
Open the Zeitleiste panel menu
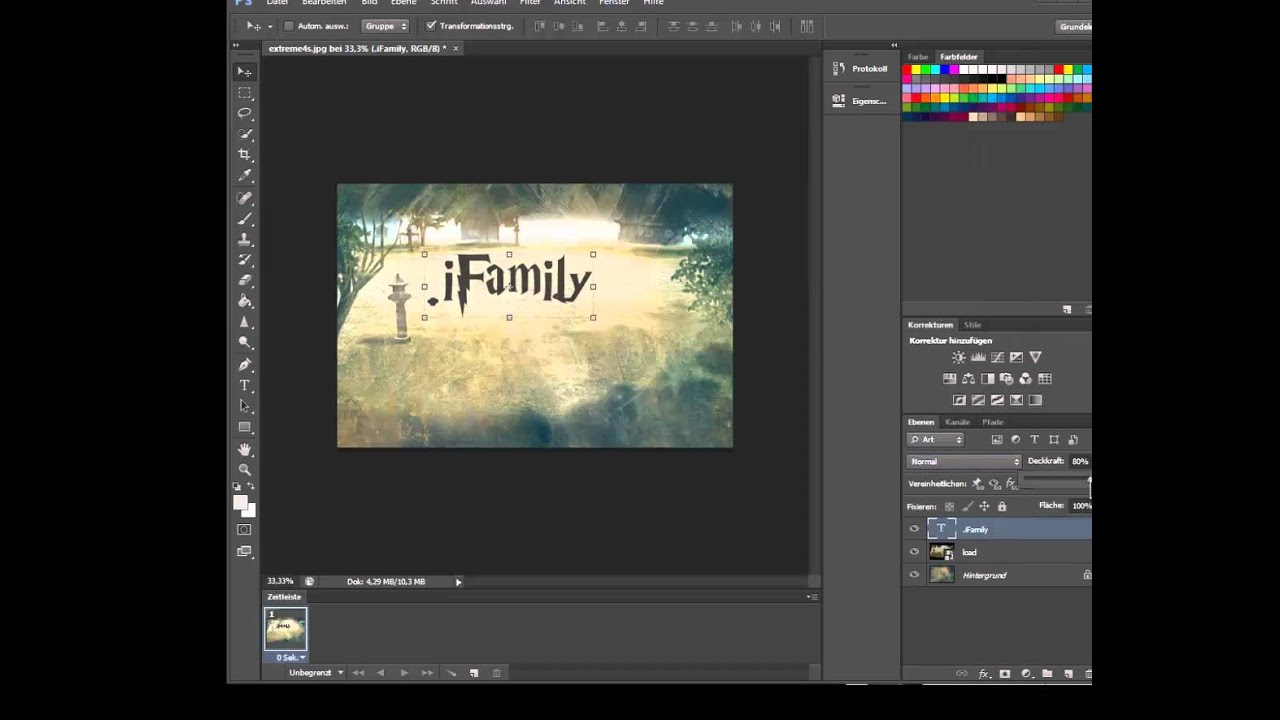point(811,596)
